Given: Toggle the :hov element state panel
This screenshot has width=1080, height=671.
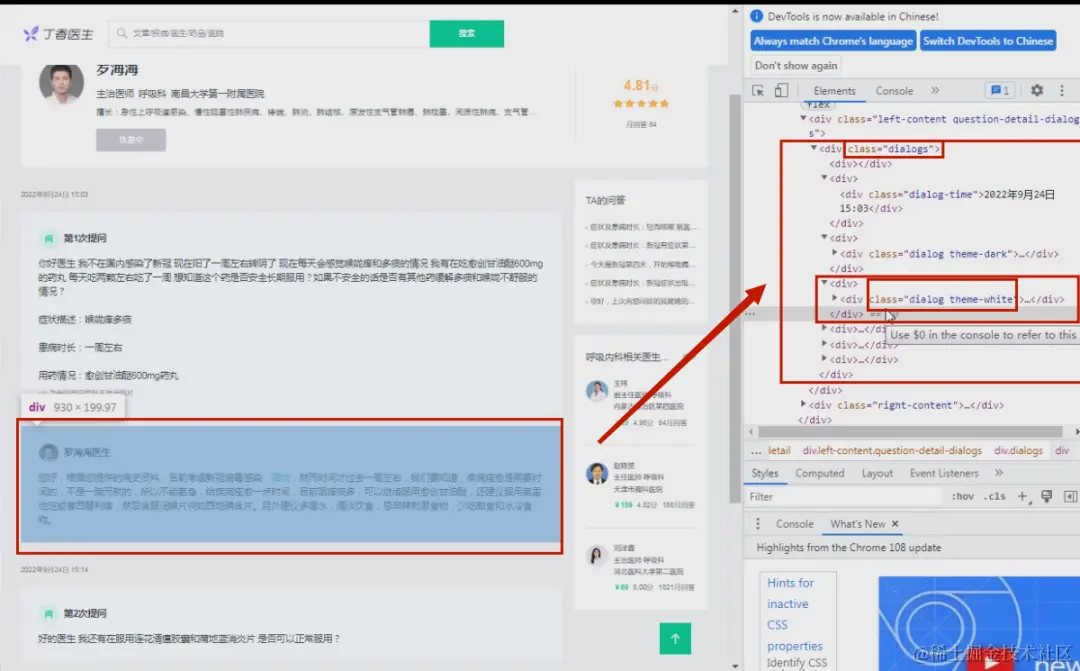Looking at the screenshot, I should (962, 496).
